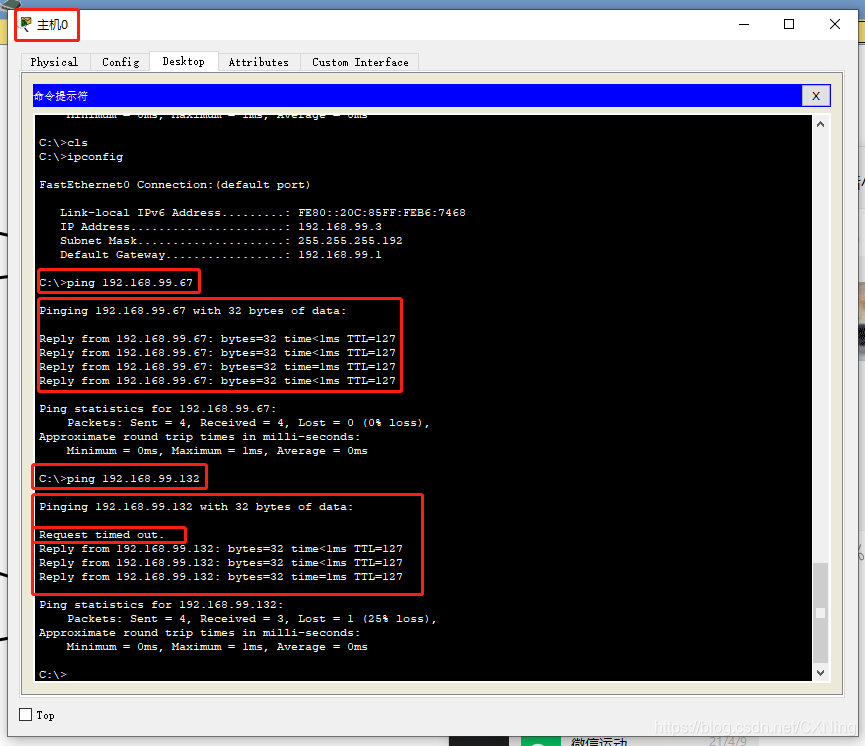Switch to the Physical tab
Screen dimensions: 865x746
54,62
